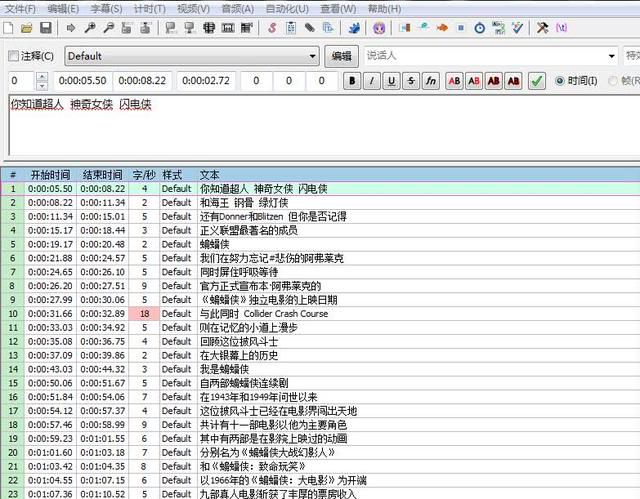Decrease the layer number with the down arrow
This screenshot has height=499, width=640.
42,86
